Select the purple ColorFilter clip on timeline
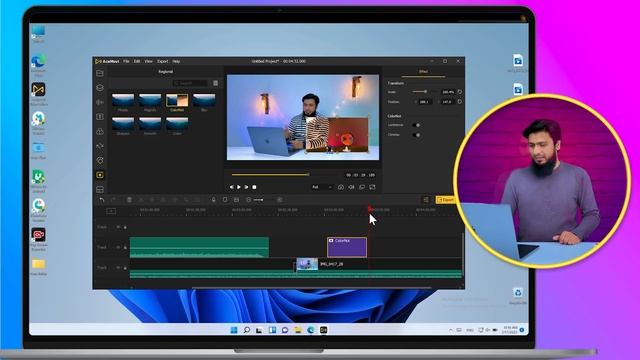640x360 pixels. click(347, 247)
